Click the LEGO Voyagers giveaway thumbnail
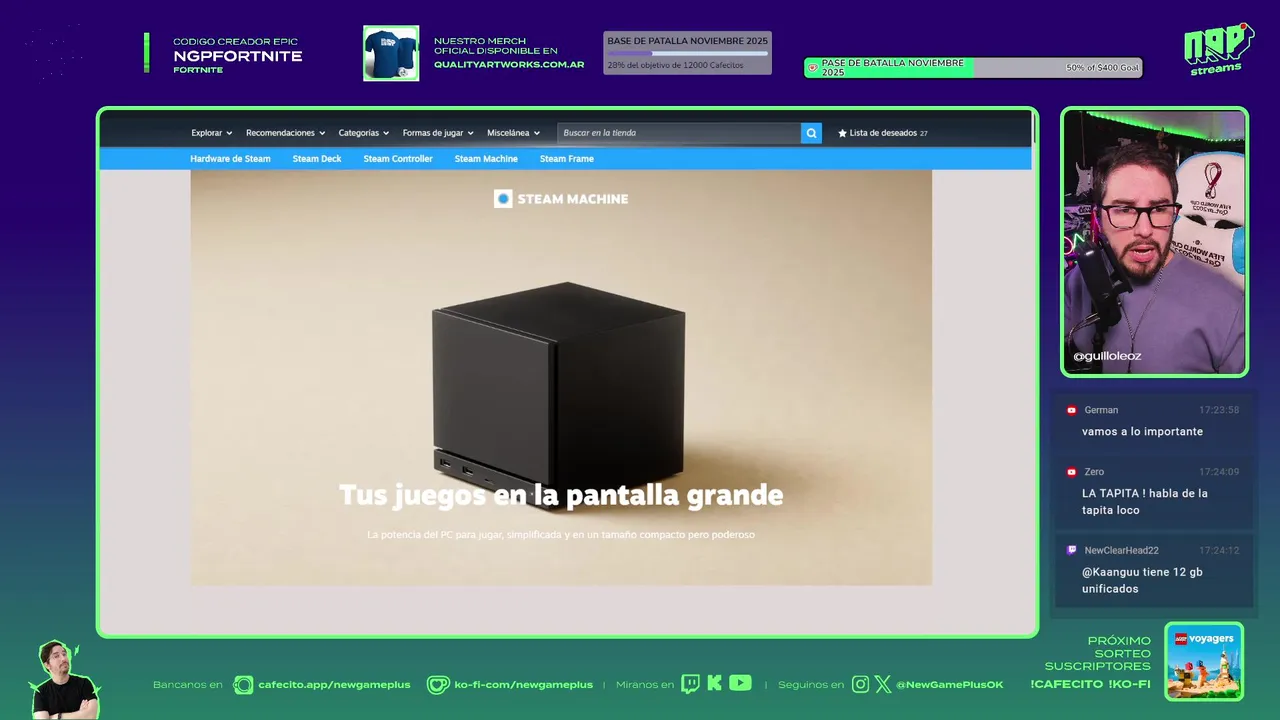The width and height of the screenshot is (1280, 720). pos(1204,661)
